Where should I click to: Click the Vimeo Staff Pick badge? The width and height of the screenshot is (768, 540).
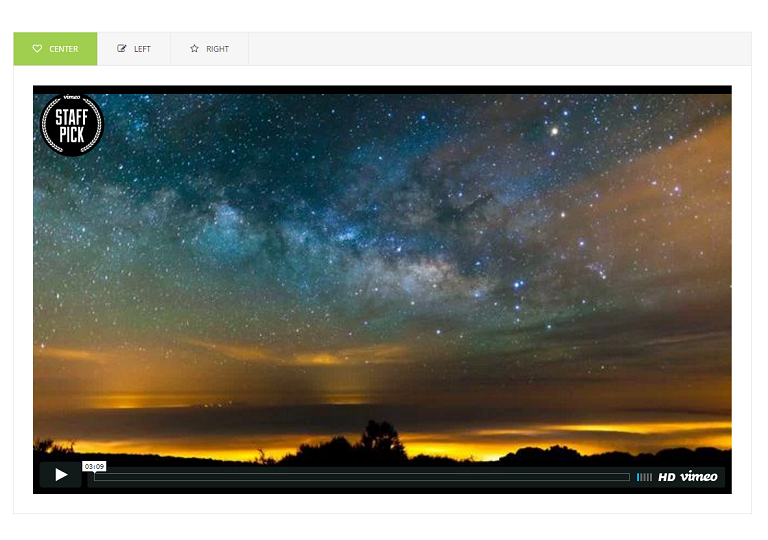click(72, 124)
